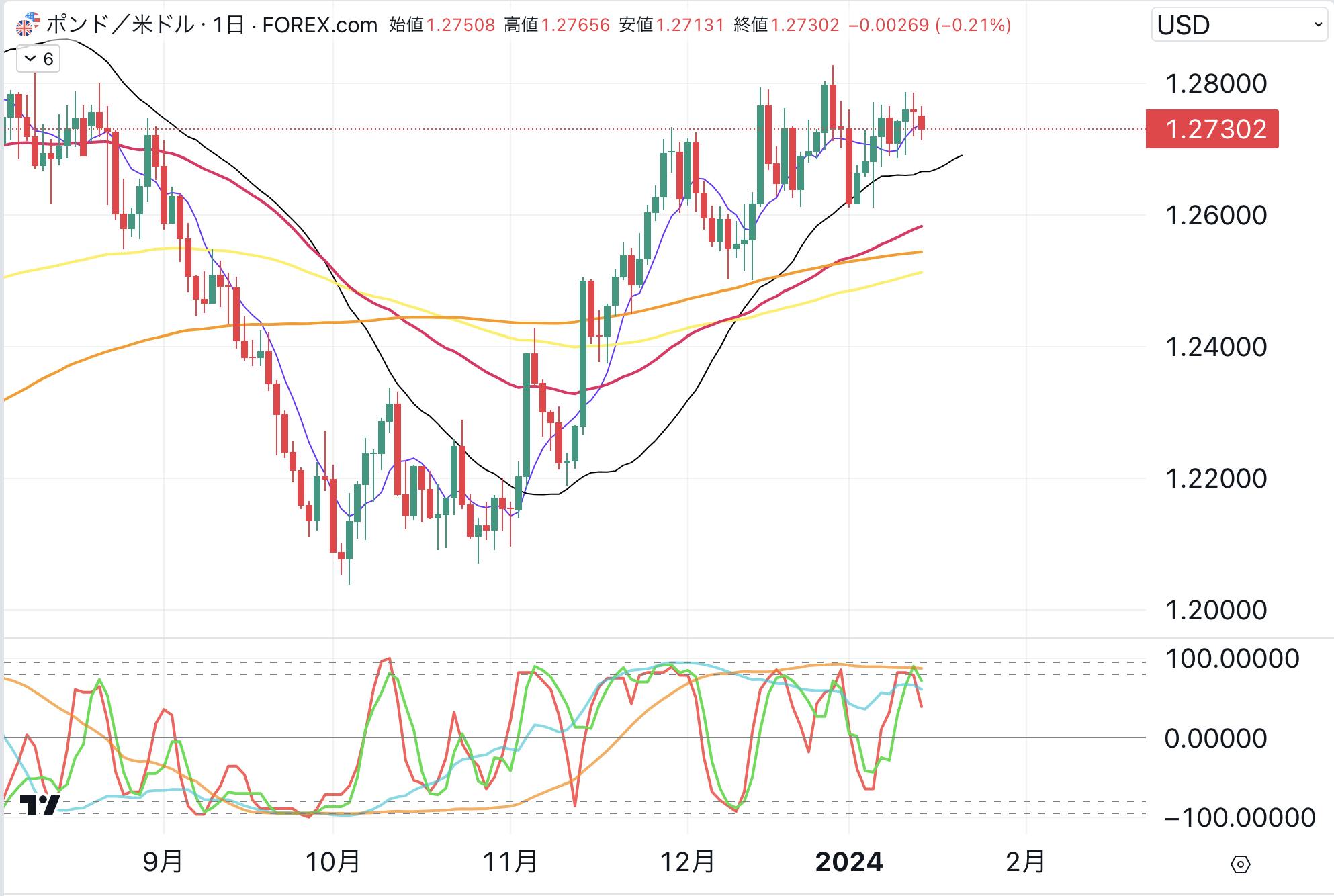The width and height of the screenshot is (1334, 896).
Task: Click the 2024 label on time axis
Action: coord(848,862)
